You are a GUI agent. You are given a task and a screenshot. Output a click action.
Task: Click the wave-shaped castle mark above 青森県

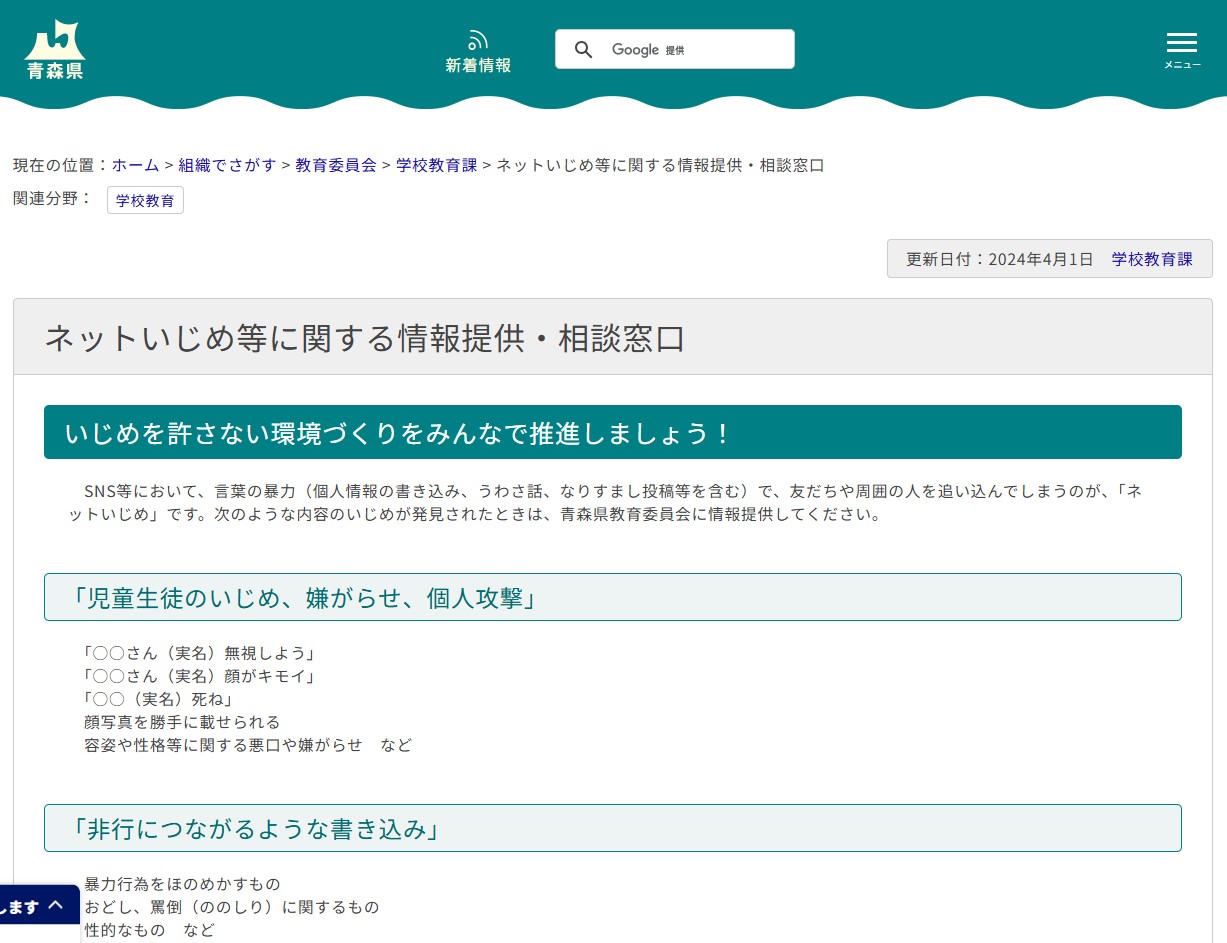(54, 38)
